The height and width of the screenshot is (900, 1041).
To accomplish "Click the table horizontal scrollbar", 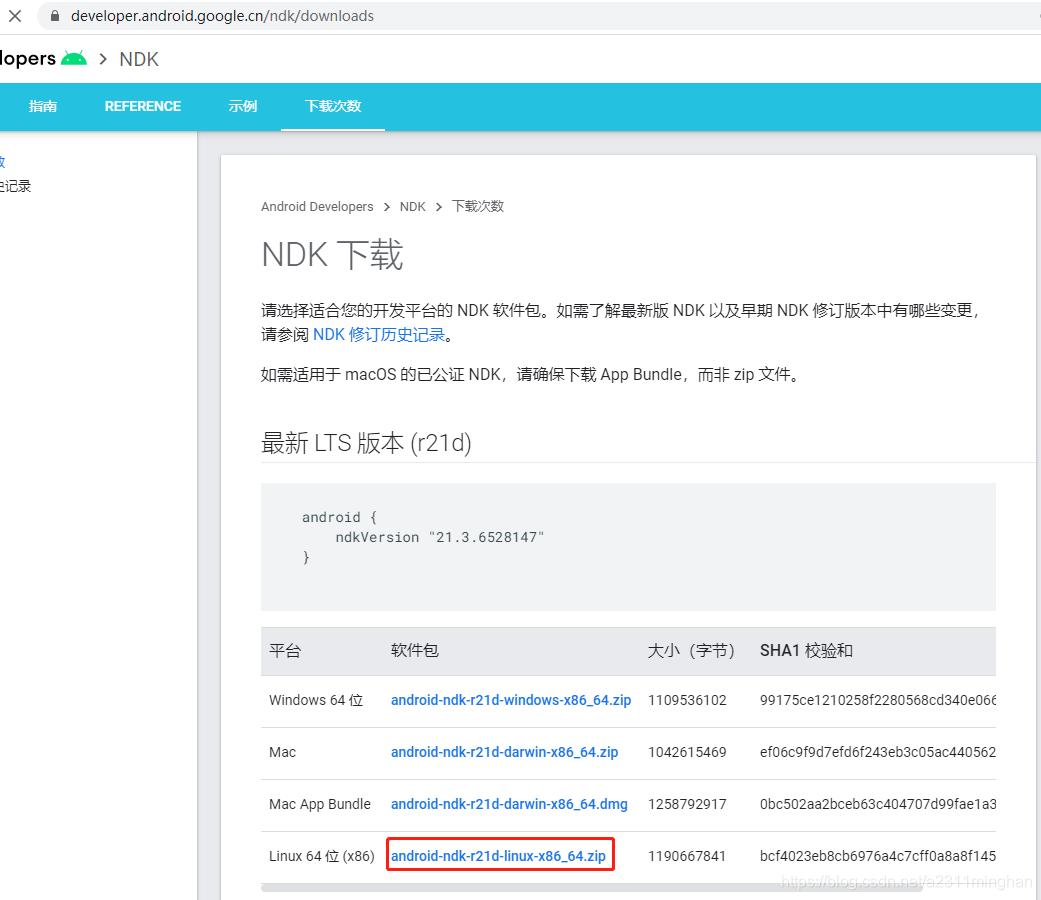I will click(x=591, y=888).
